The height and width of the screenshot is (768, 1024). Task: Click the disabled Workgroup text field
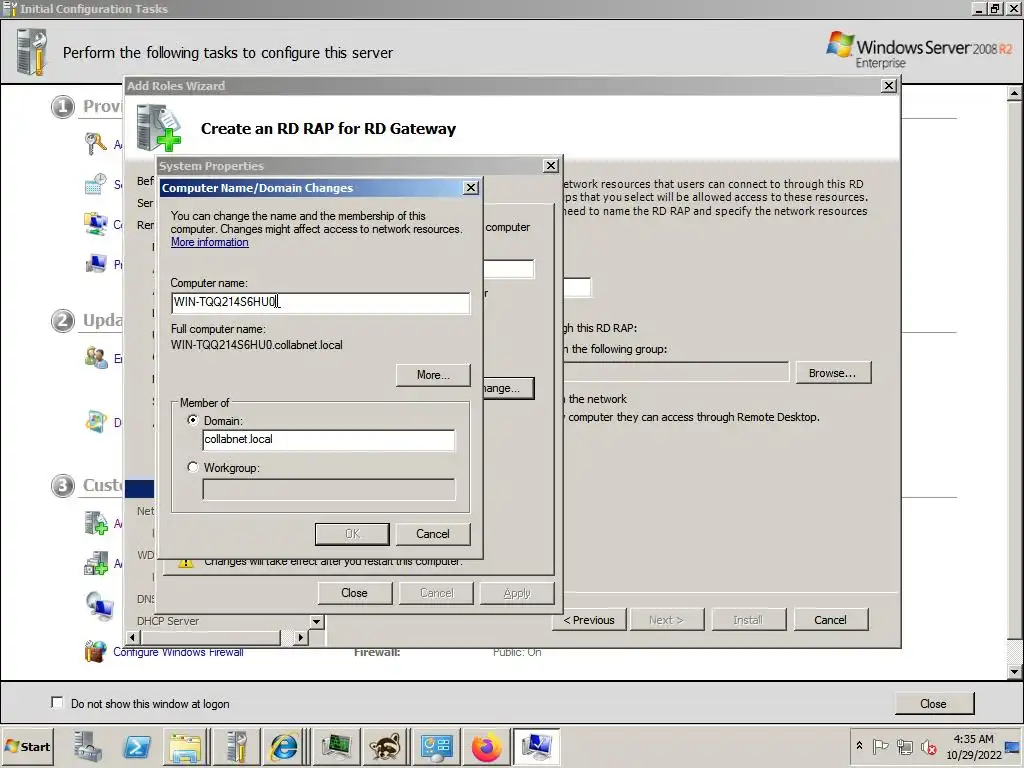(x=328, y=489)
